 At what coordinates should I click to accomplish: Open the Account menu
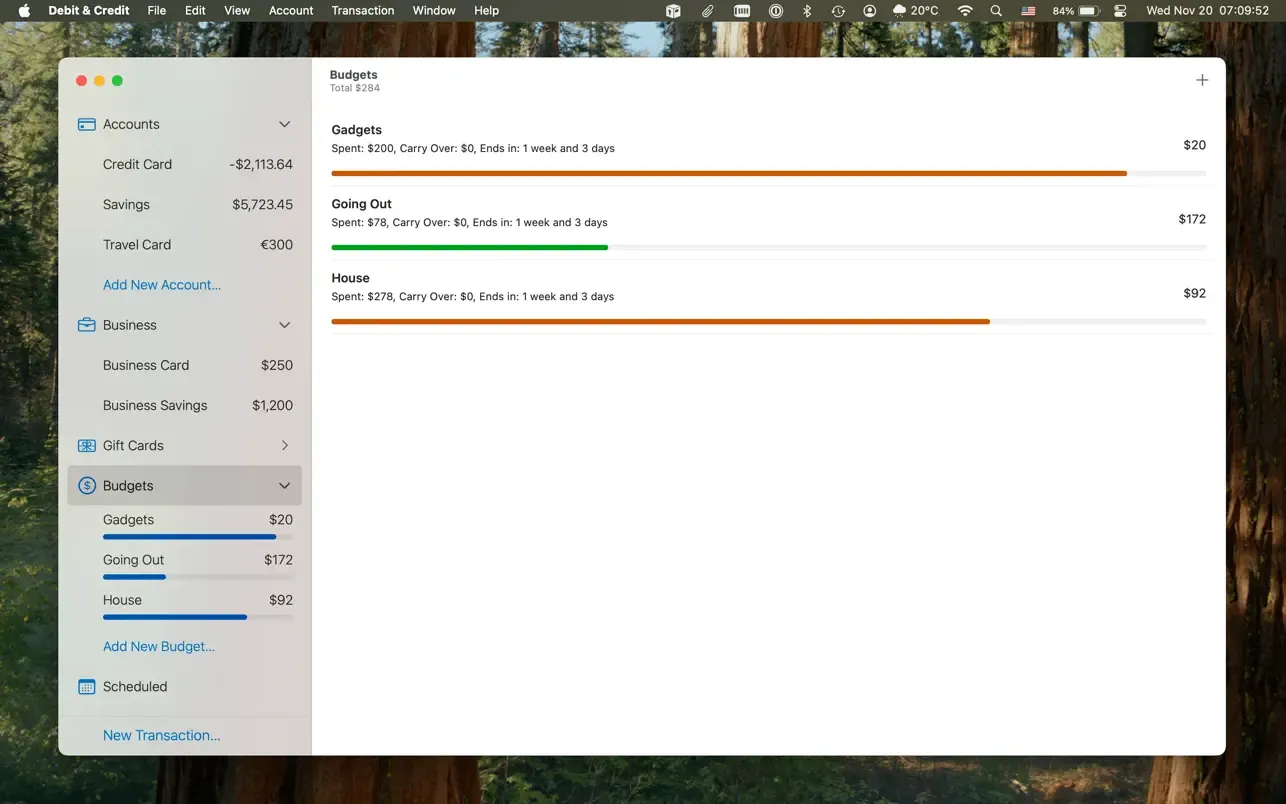291,11
